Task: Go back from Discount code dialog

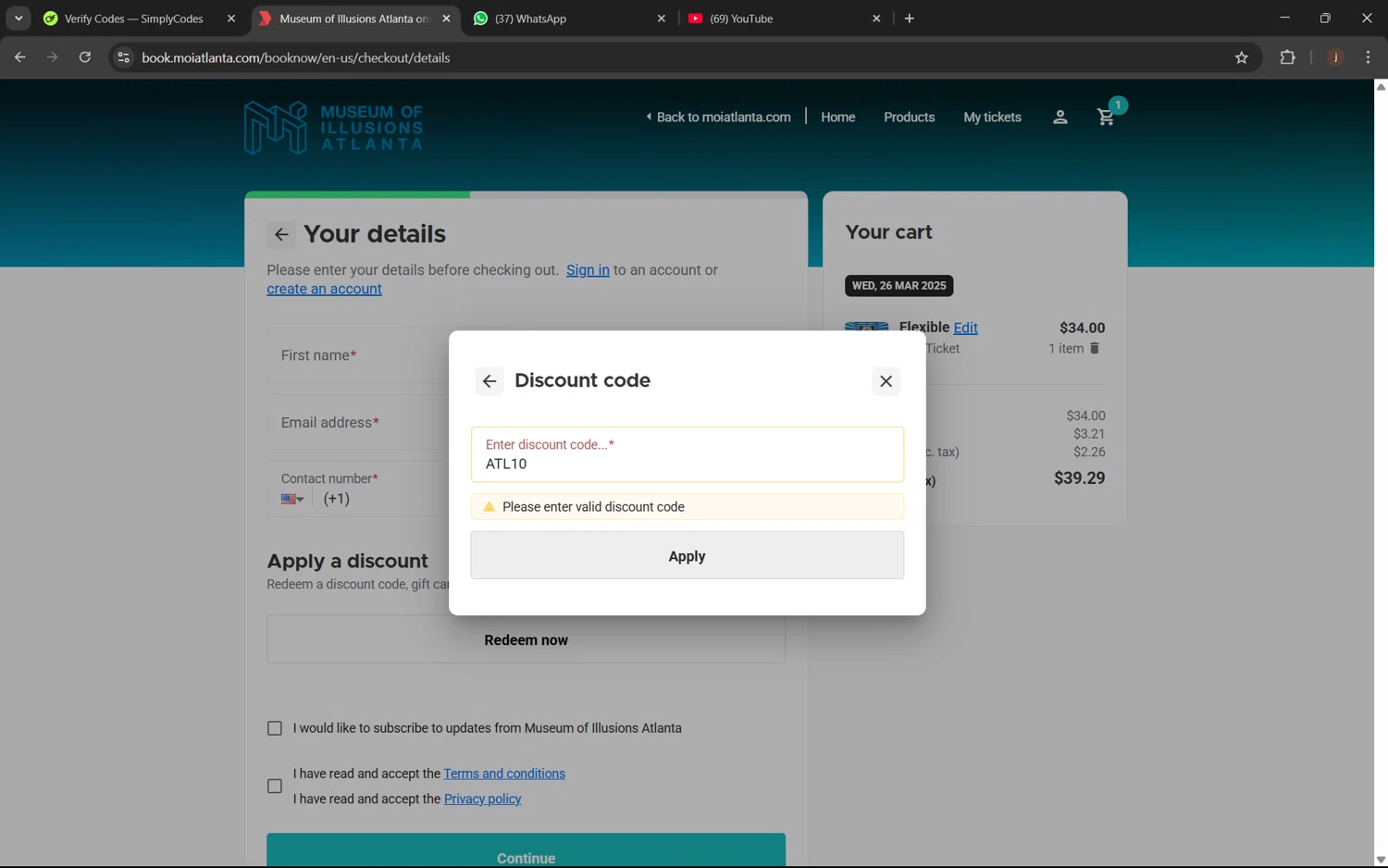Action: [490, 381]
